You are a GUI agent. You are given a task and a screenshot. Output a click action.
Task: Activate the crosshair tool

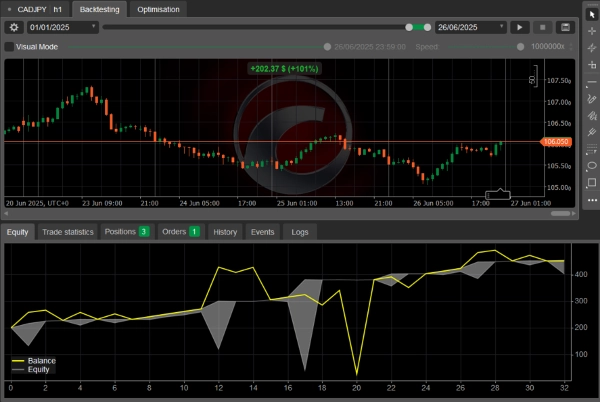pos(592,31)
